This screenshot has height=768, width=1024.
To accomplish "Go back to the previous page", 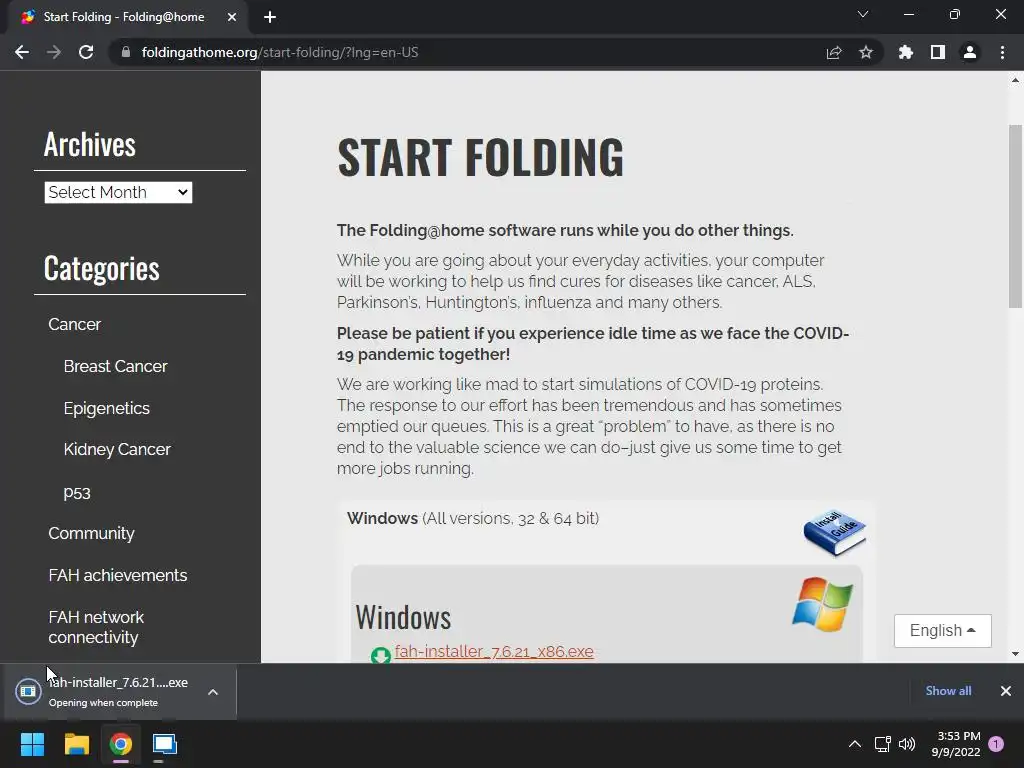I will point(22,52).
